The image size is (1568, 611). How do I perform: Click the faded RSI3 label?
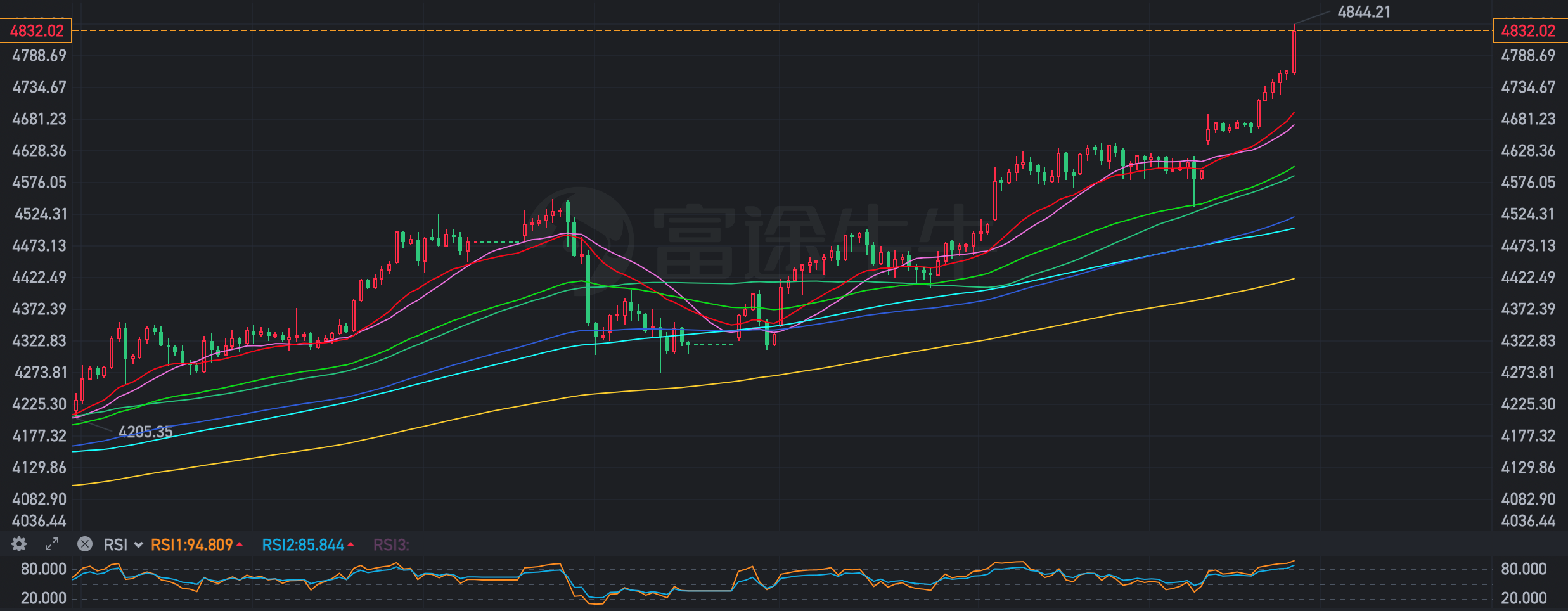(x=390, y=545)
